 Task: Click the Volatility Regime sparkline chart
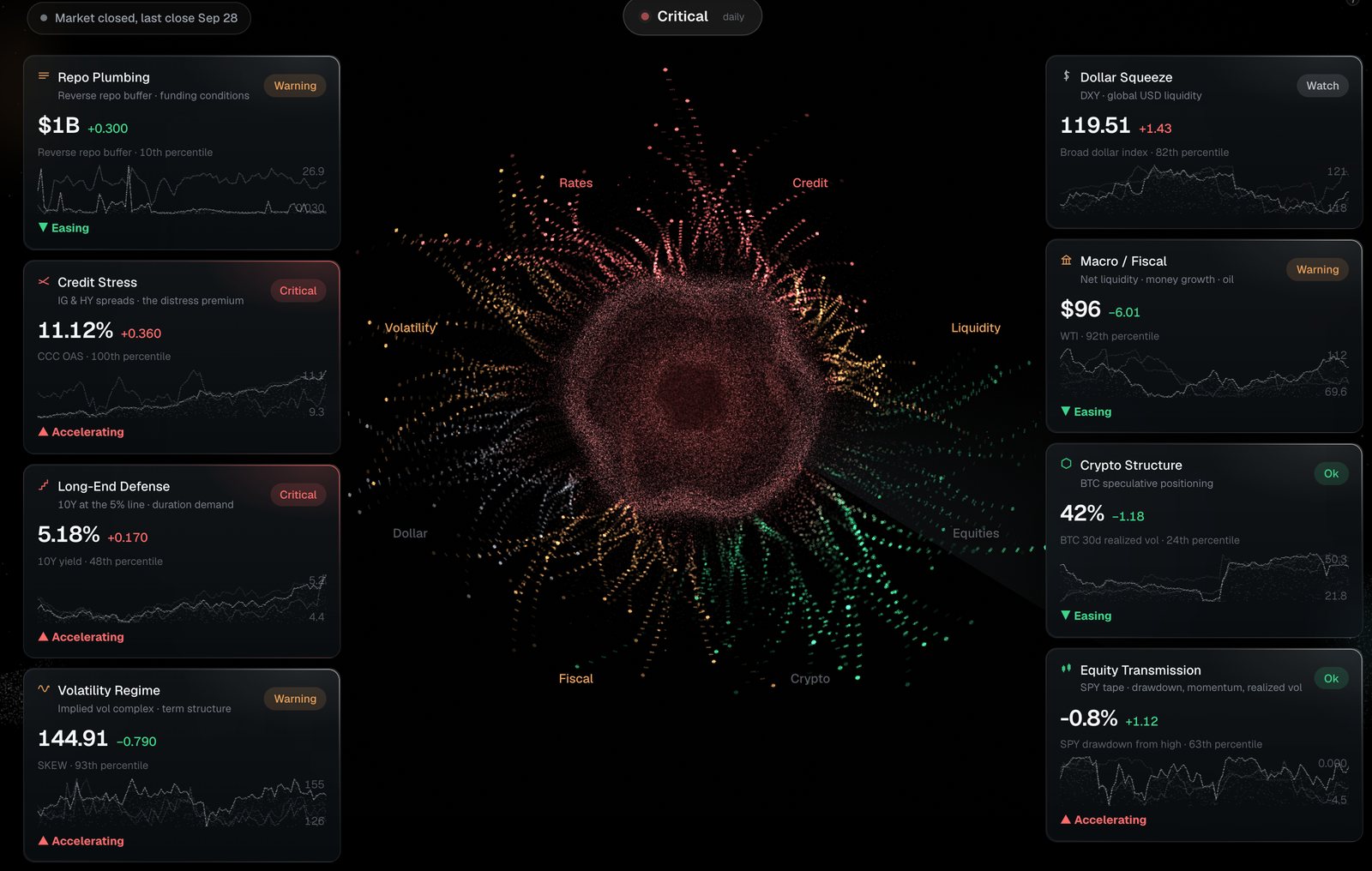pos(182,802)
